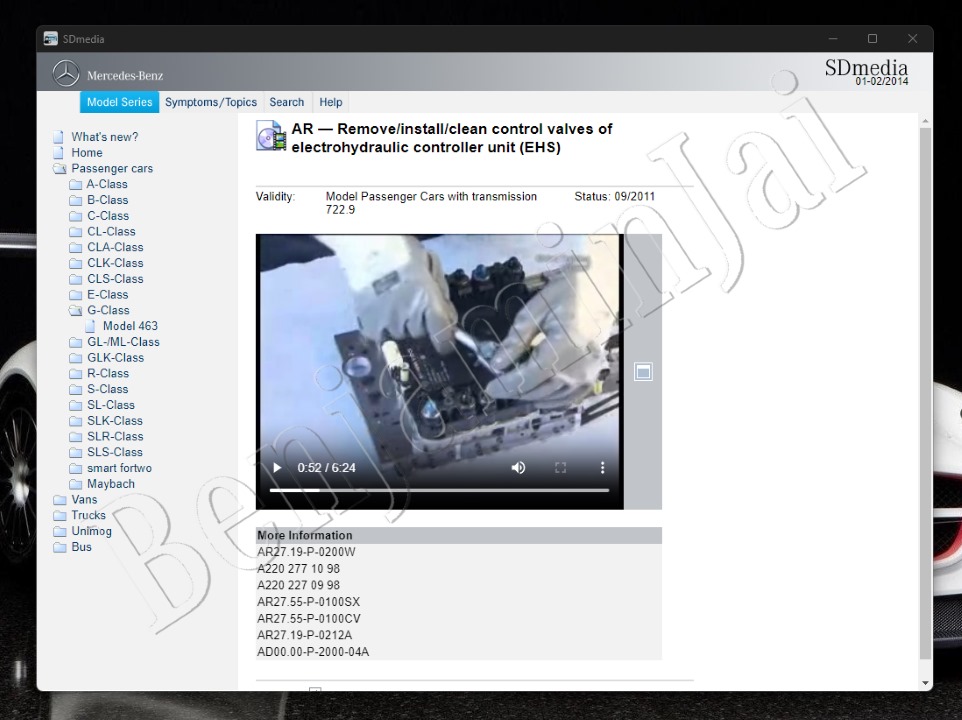
Task: Open reference AR27.19-P-0212A
Action: coord(305,635)
